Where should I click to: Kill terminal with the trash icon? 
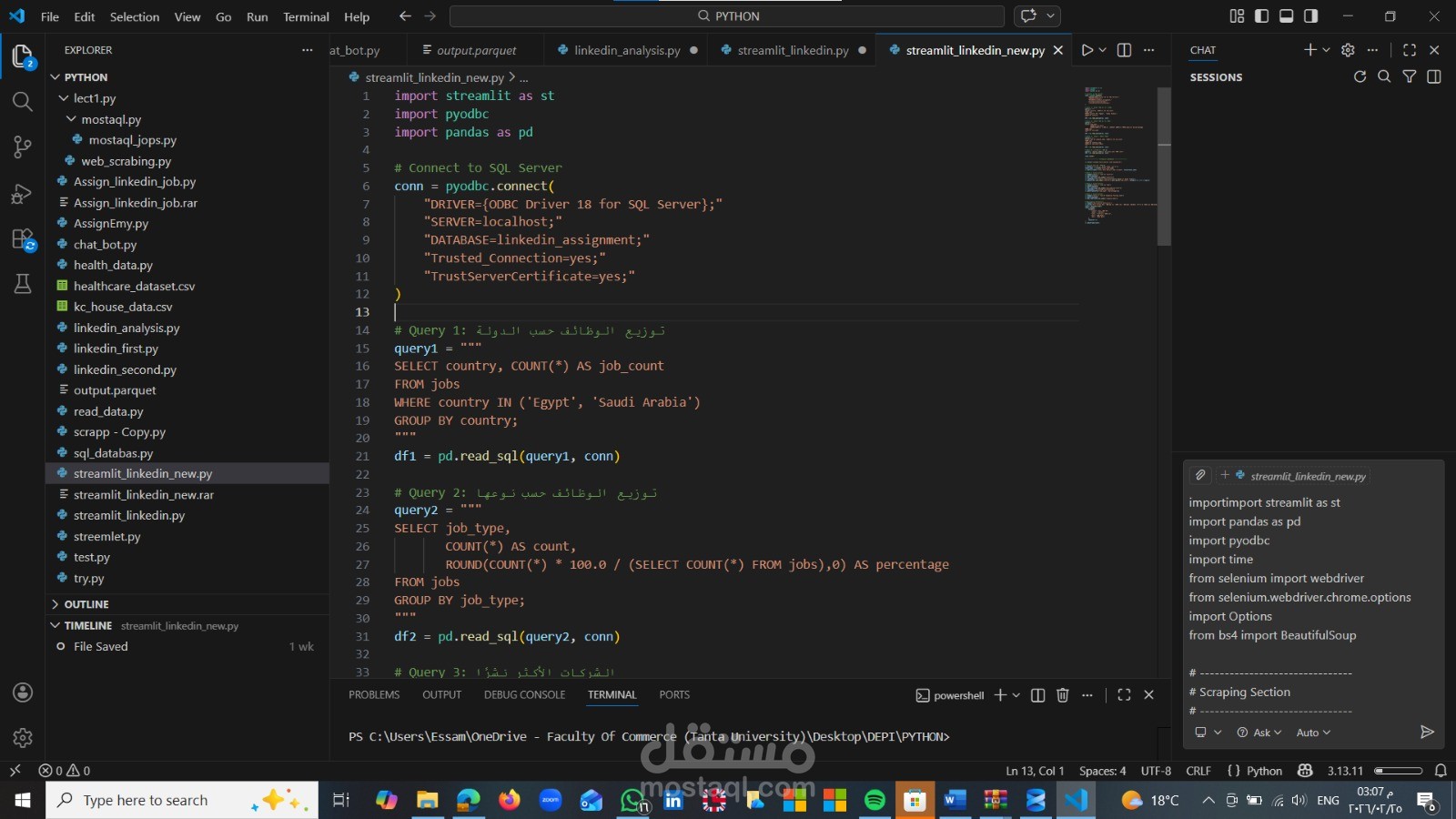1062,695
